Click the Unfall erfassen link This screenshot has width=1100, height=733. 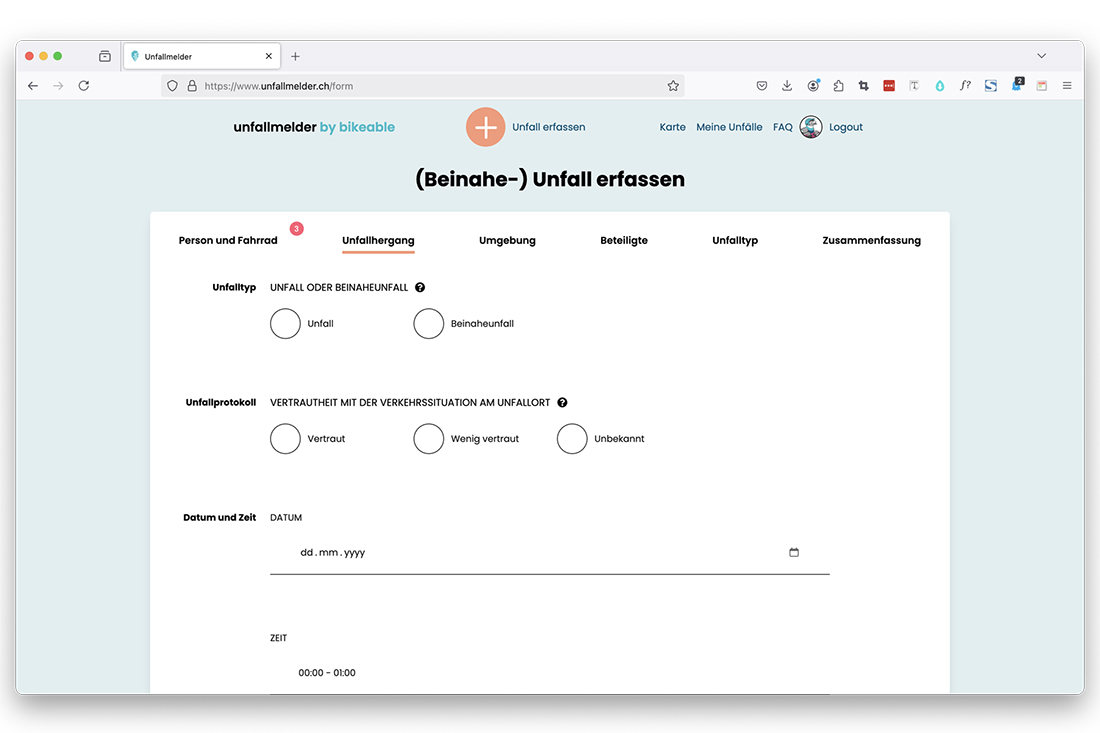point(549,127)
